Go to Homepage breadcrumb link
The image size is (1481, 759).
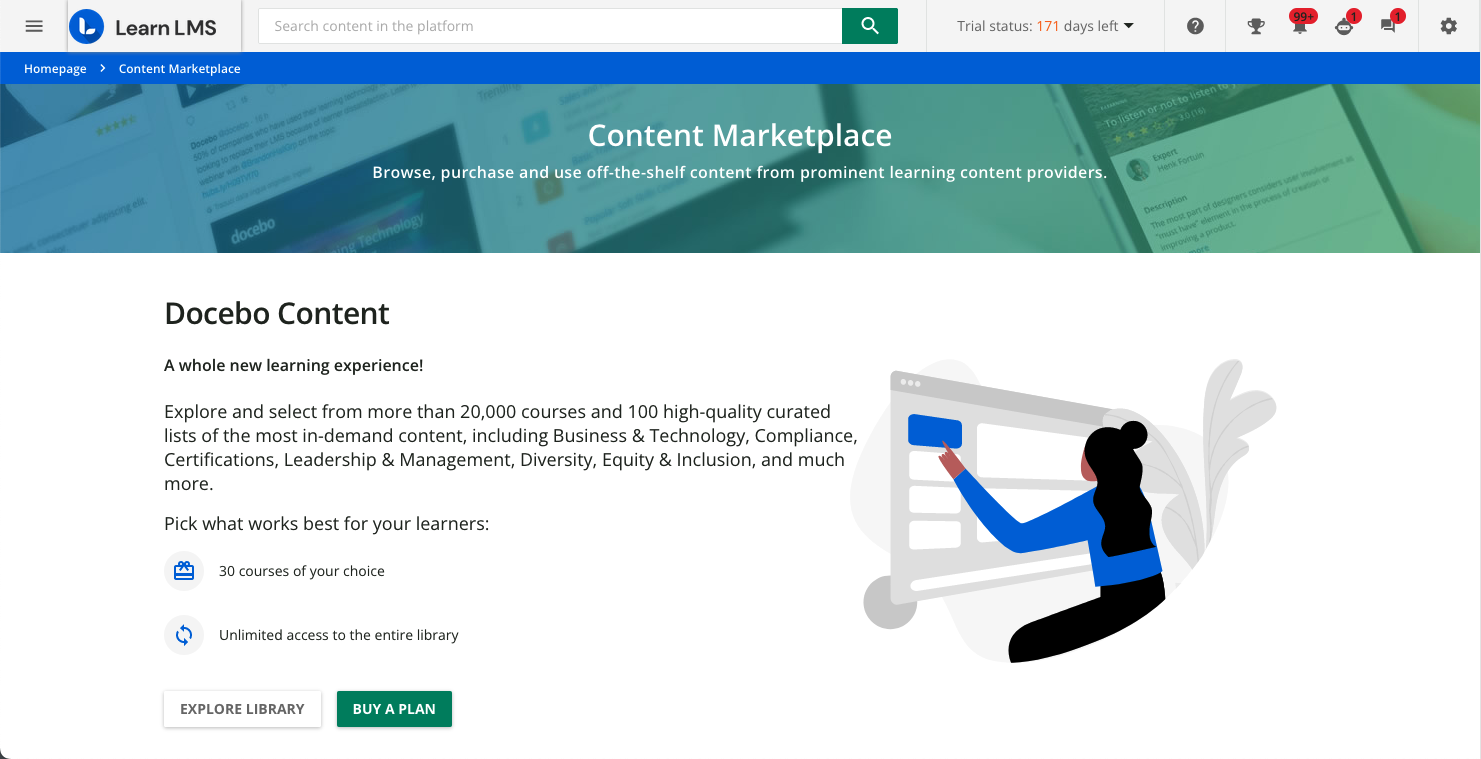(x=55, y=69)
